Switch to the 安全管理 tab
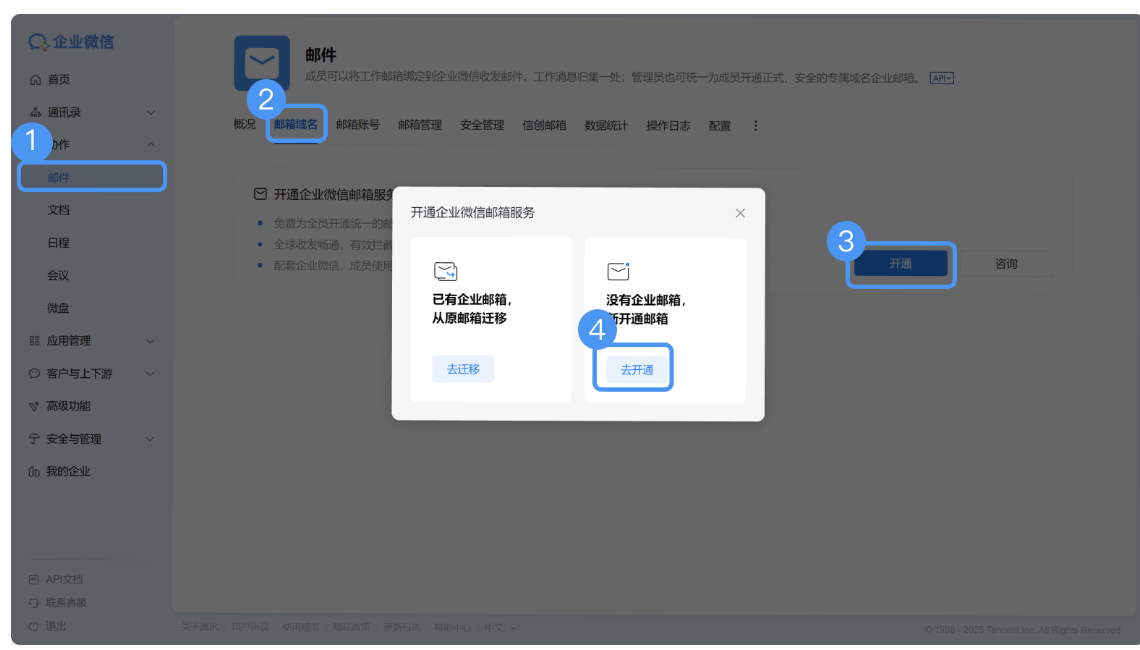The image size is (1140, 650). pos(482,124)
